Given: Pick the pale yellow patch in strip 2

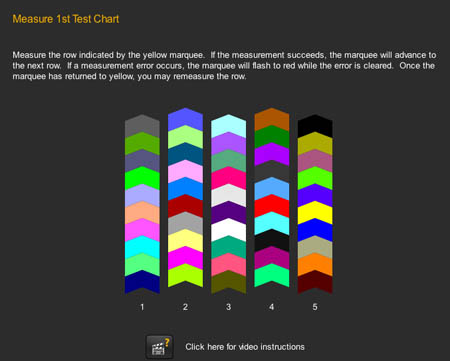Looking at the screenshot, I should [185, 241].
